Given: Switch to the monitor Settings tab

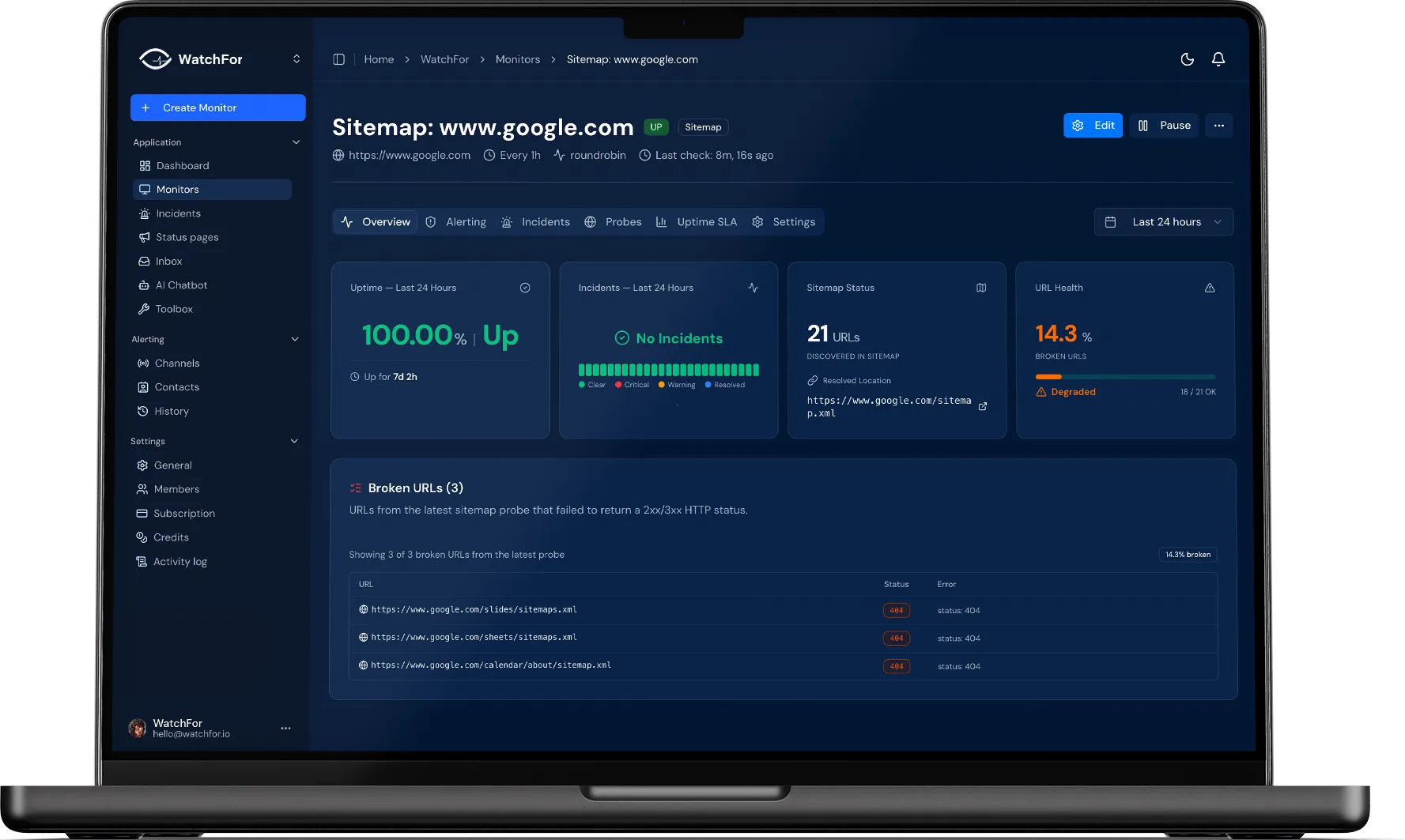Looking at the screenshot, I should [x=784, y=222].
